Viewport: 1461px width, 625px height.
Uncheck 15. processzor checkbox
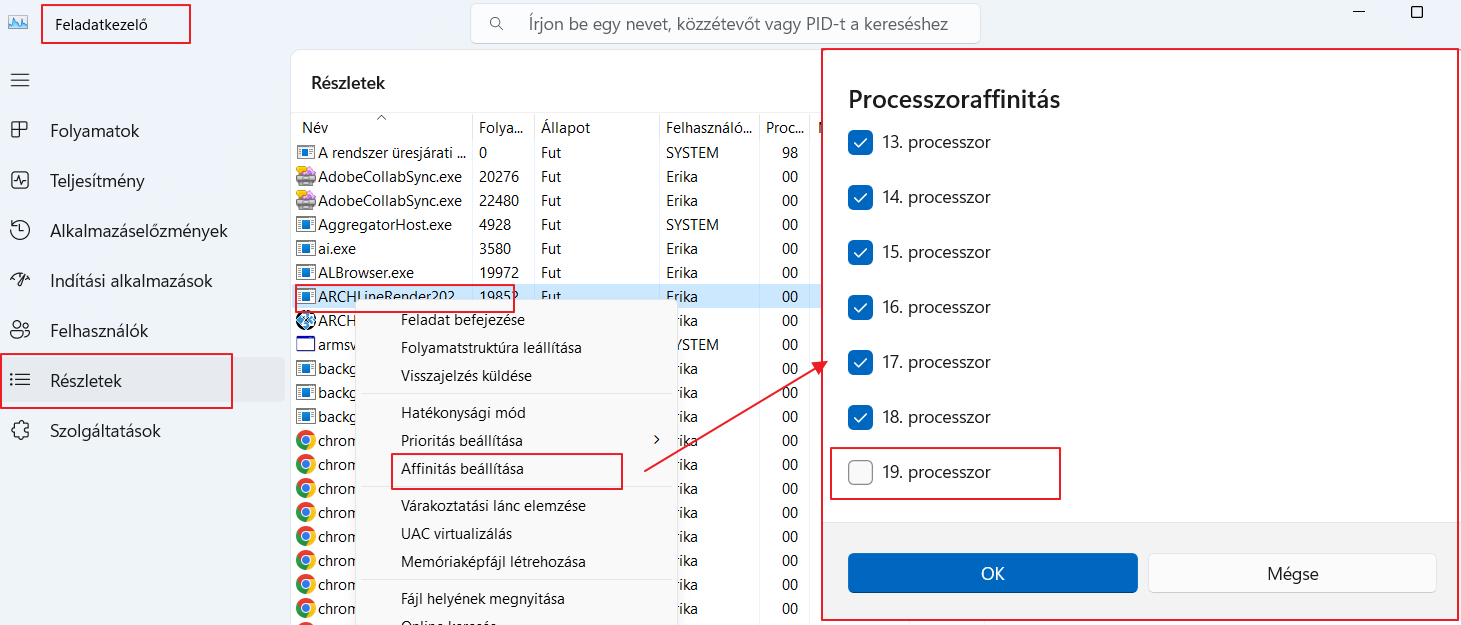860,253
